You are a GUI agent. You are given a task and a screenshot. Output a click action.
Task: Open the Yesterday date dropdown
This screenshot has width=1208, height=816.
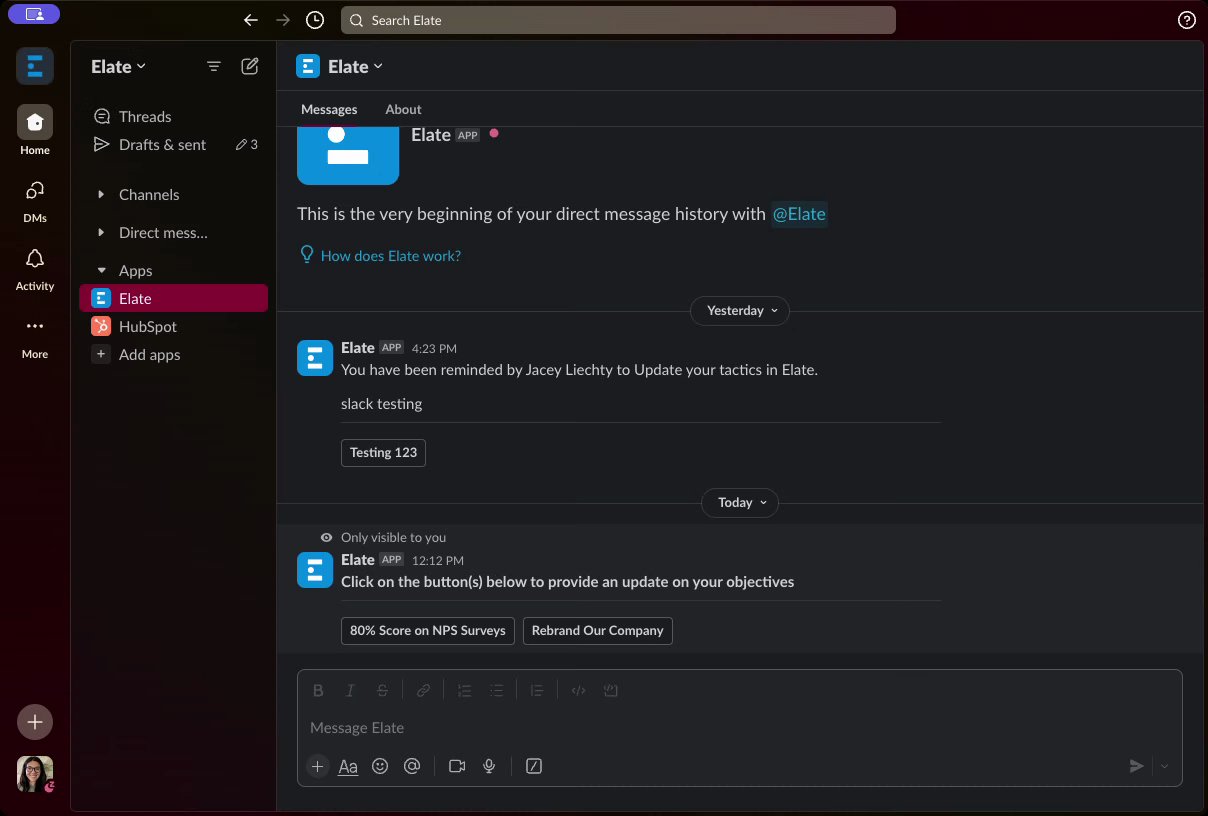(x=740, y=311)
